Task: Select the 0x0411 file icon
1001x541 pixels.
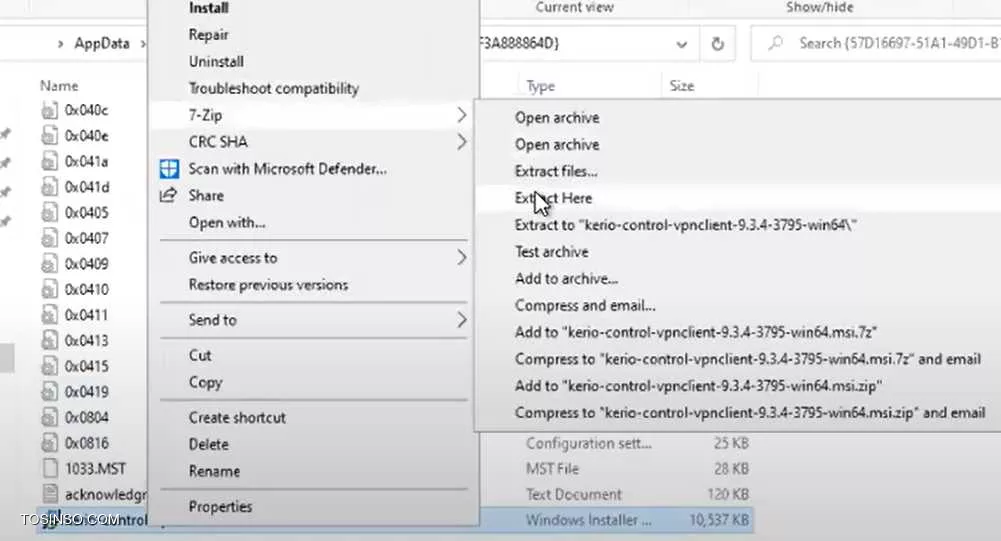Action: tap(49, 315)
